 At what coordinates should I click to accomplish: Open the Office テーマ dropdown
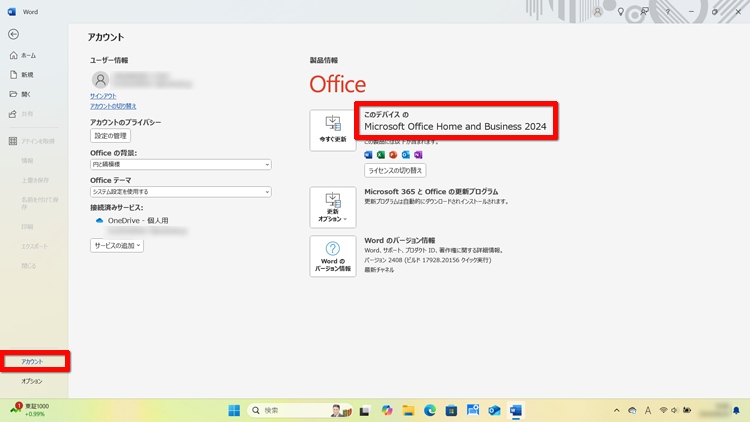point(180,191)
